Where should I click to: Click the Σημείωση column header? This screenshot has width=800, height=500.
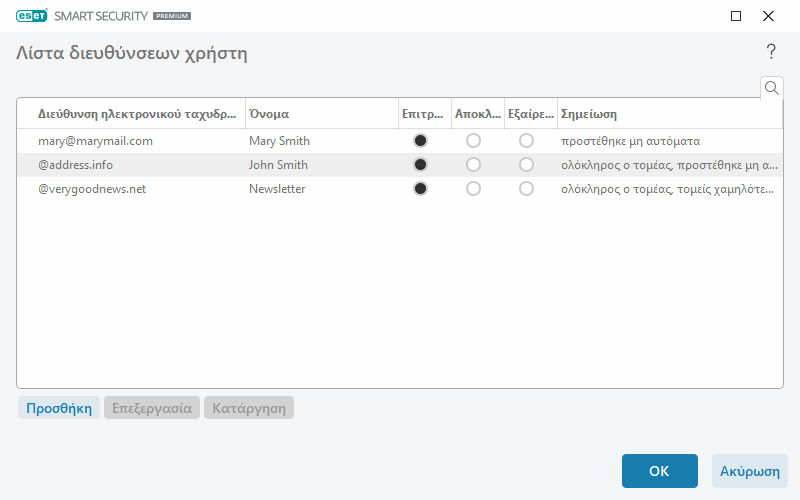(668, 114)
